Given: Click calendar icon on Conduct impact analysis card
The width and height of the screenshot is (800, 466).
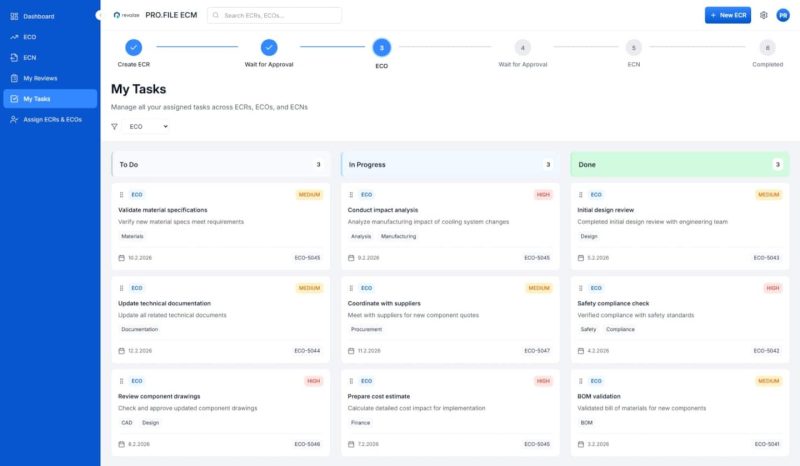Looking at the screenshot, I should tap(351, 258).
